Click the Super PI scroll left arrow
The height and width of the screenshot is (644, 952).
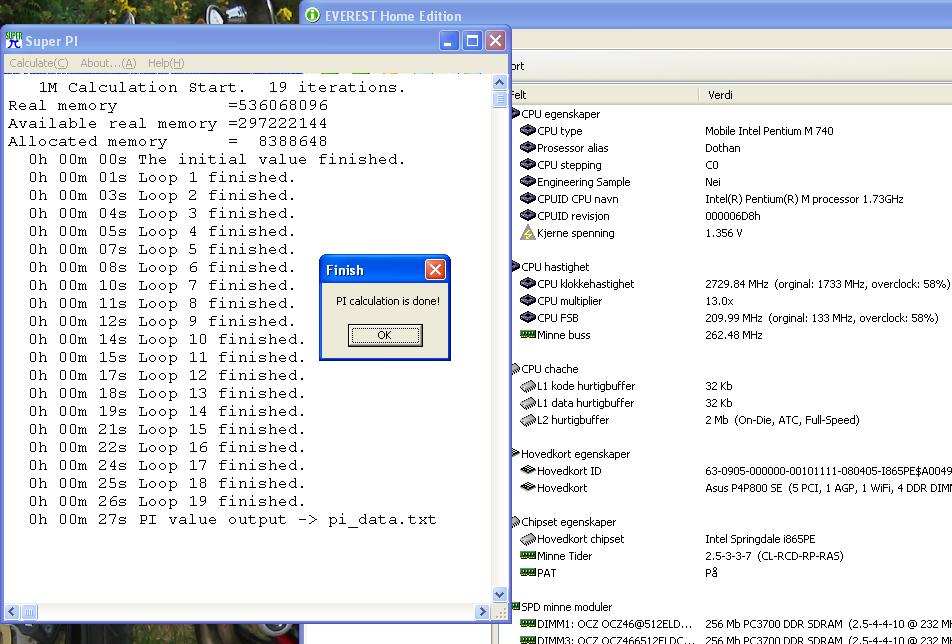pos(12,611)
